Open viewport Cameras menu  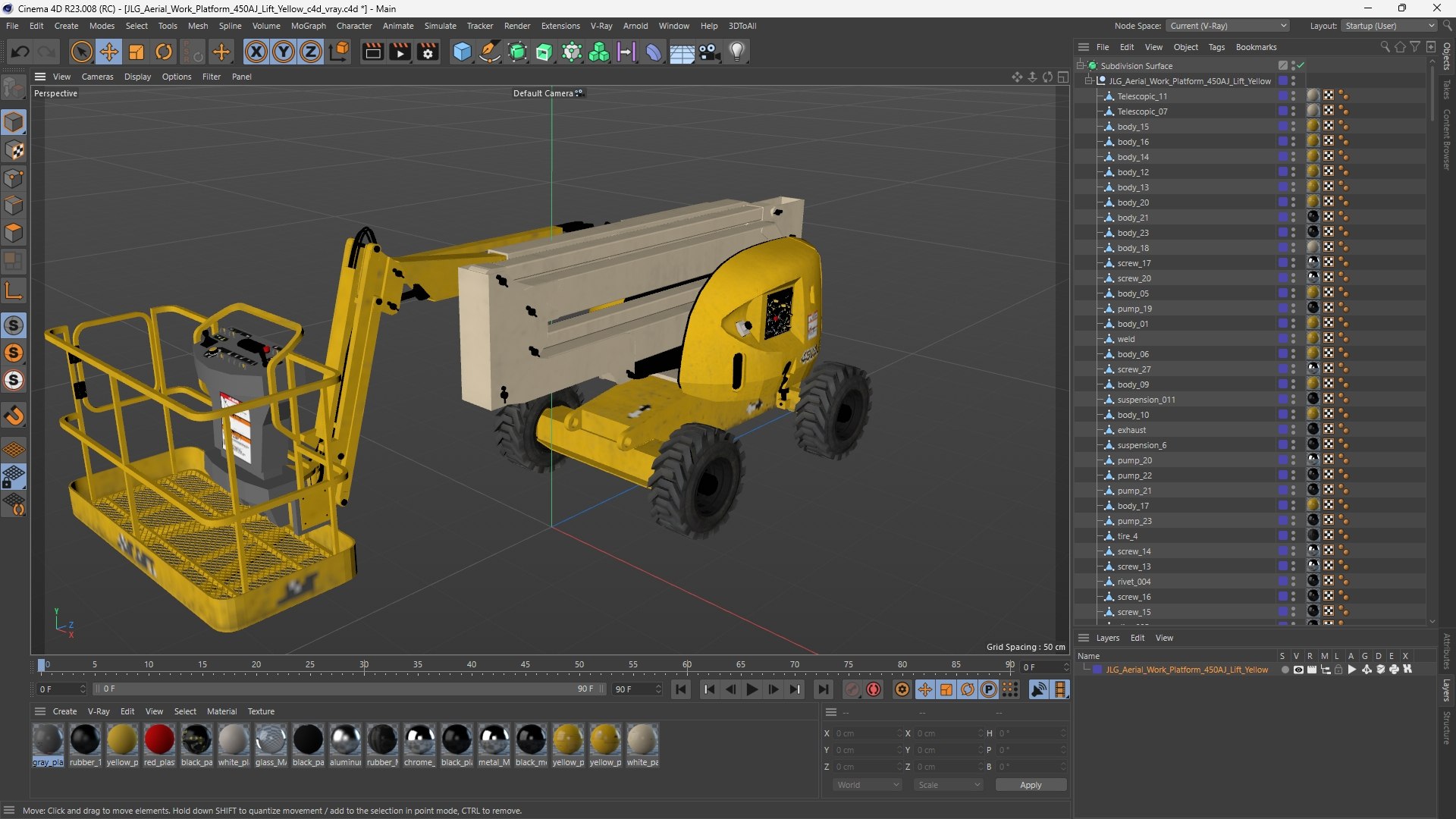(x=97, y=77)
